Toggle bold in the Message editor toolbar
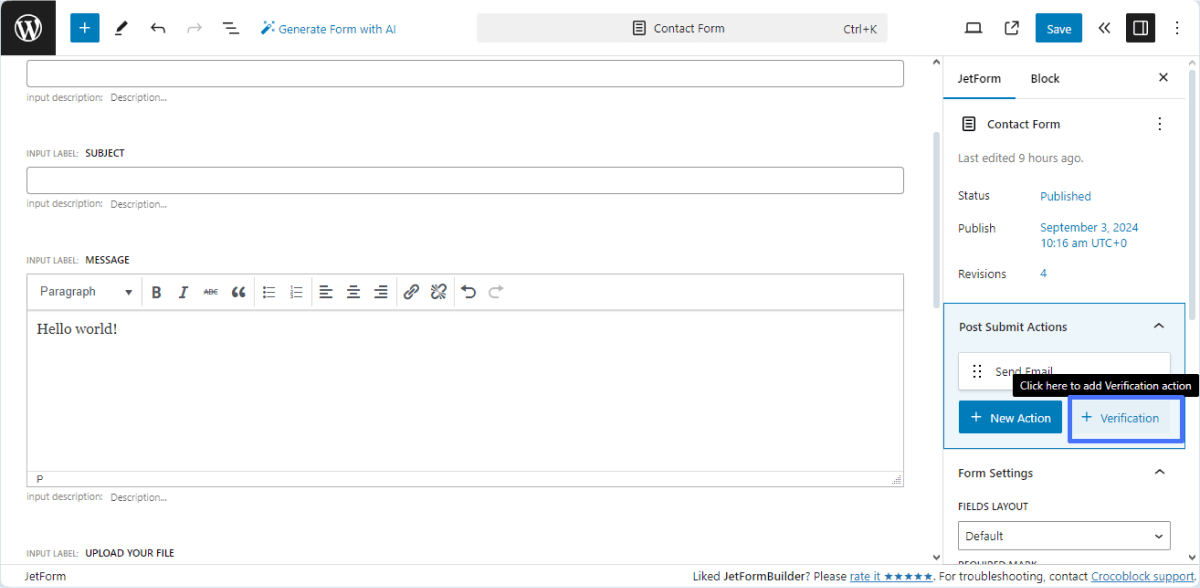This screenshot has height=588, width=1200. point(156,291)
